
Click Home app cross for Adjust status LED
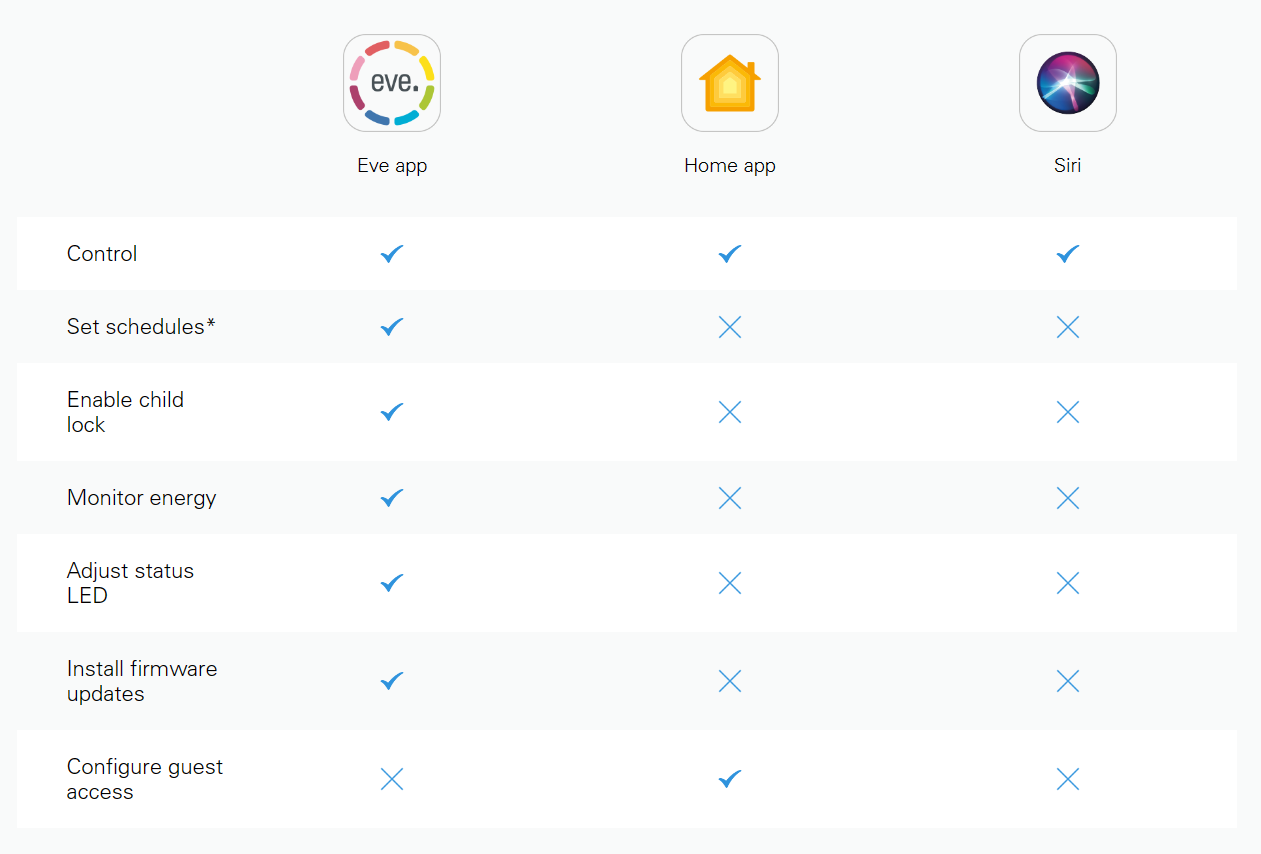(x=730, y=583)
